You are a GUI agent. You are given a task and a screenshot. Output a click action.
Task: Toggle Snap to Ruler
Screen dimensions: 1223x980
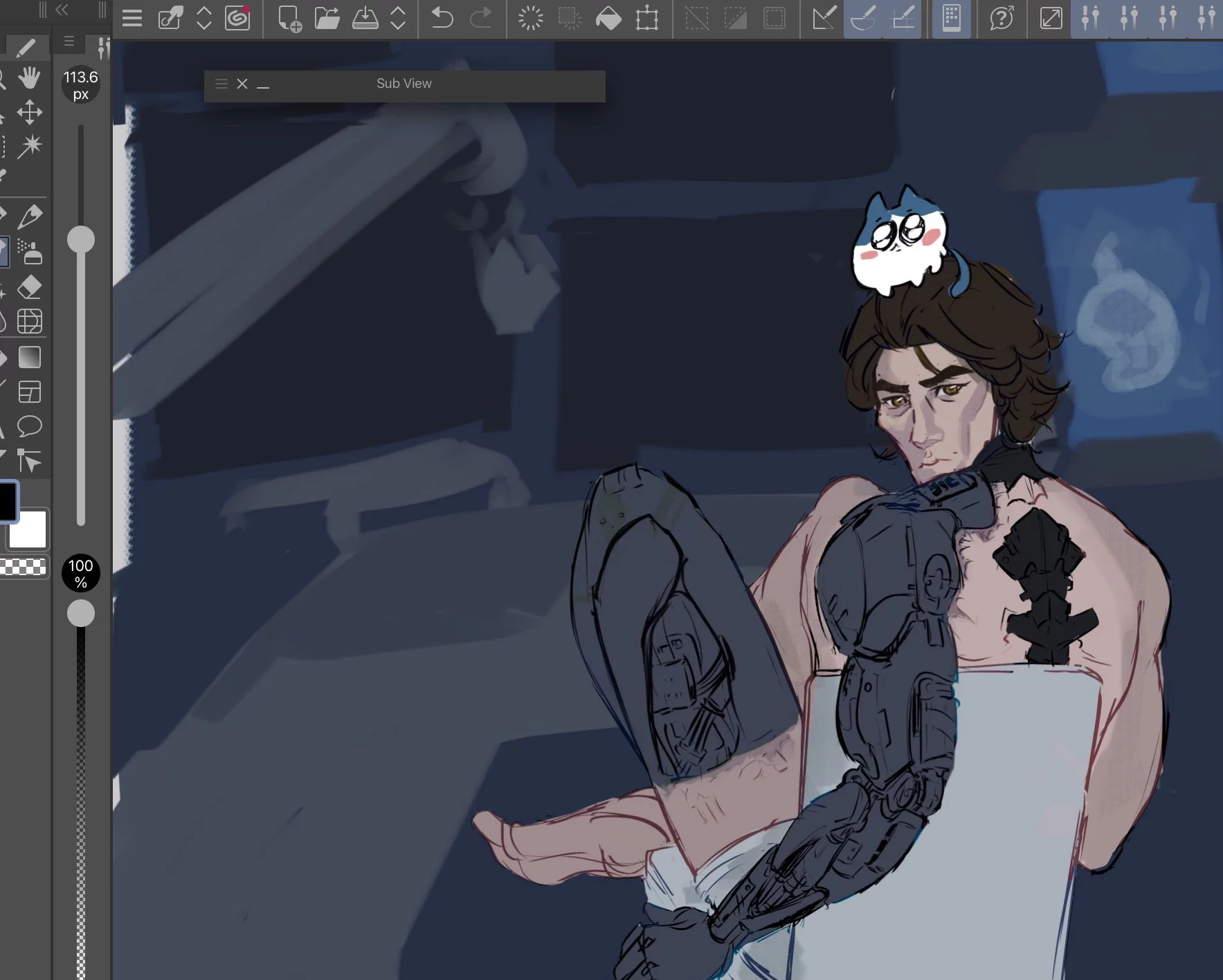click(x=824, y=18)
